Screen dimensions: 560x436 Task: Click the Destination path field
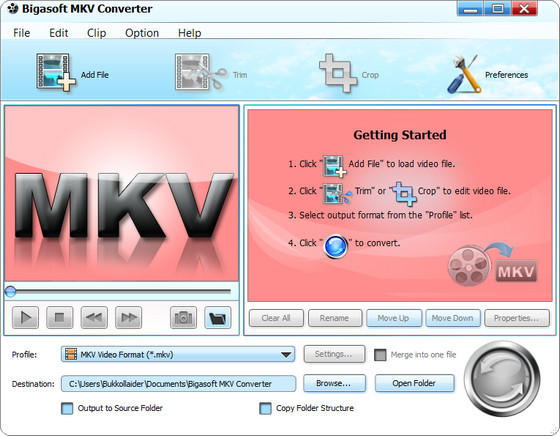click(178, 384)
